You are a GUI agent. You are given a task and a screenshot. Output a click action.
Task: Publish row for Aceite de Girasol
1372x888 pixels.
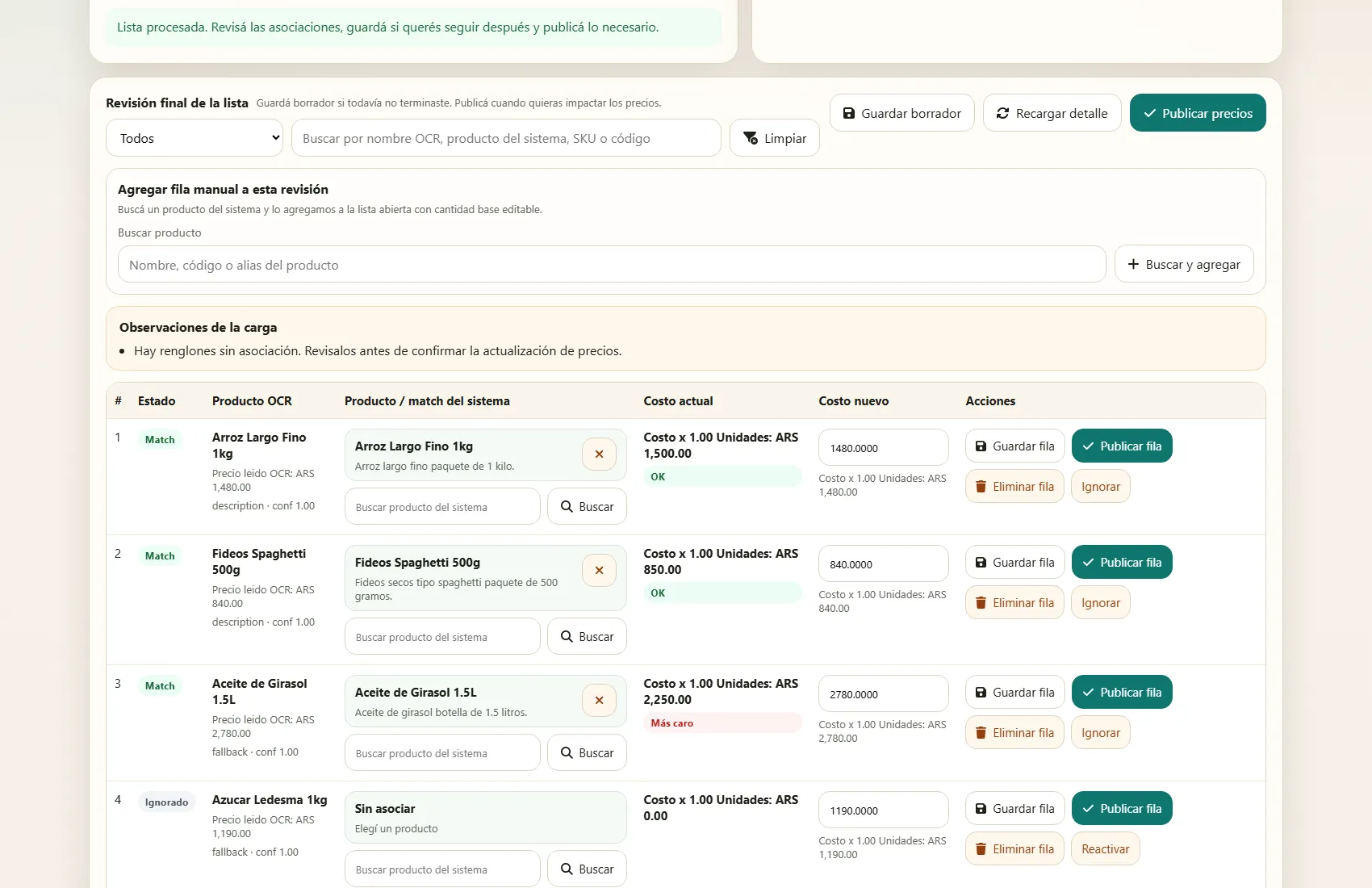click(1122, 693)
